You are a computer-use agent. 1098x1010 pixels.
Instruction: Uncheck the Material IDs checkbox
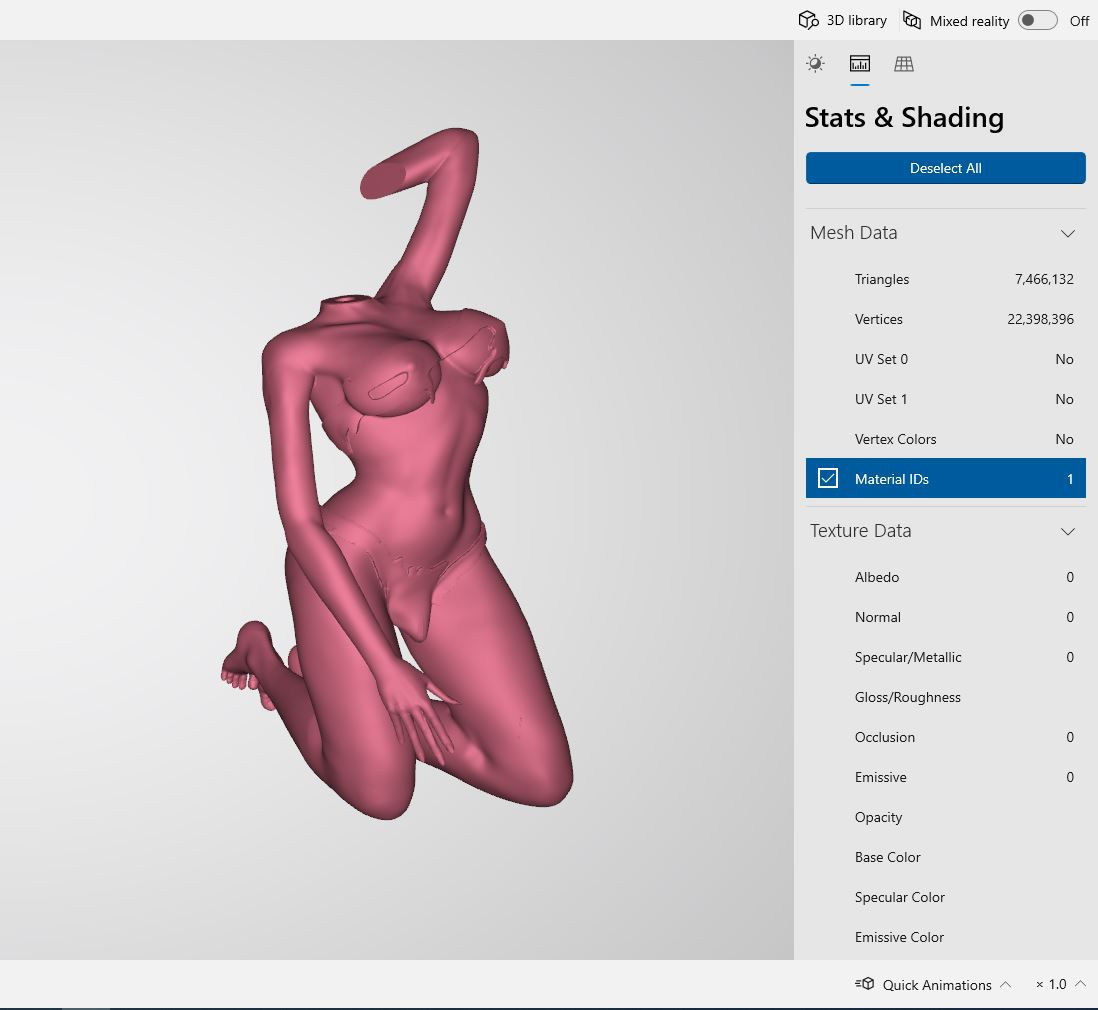click(828, 478)
